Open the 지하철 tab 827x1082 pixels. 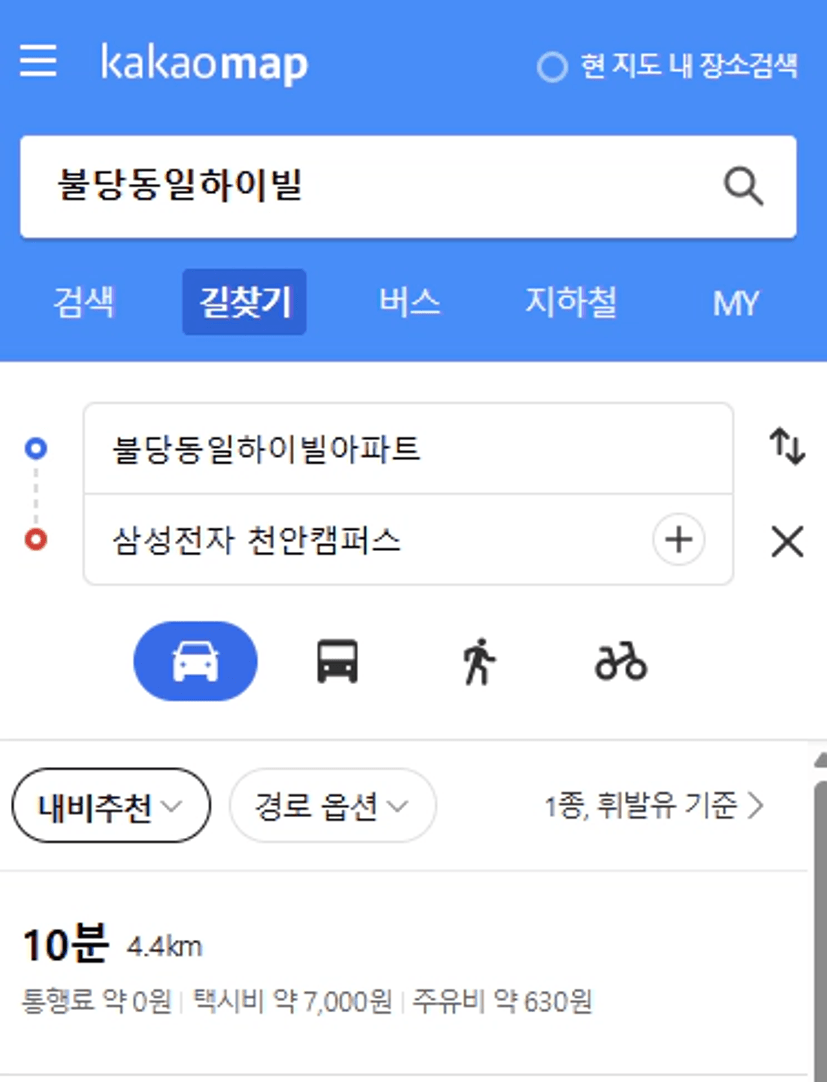coord(572,302)
